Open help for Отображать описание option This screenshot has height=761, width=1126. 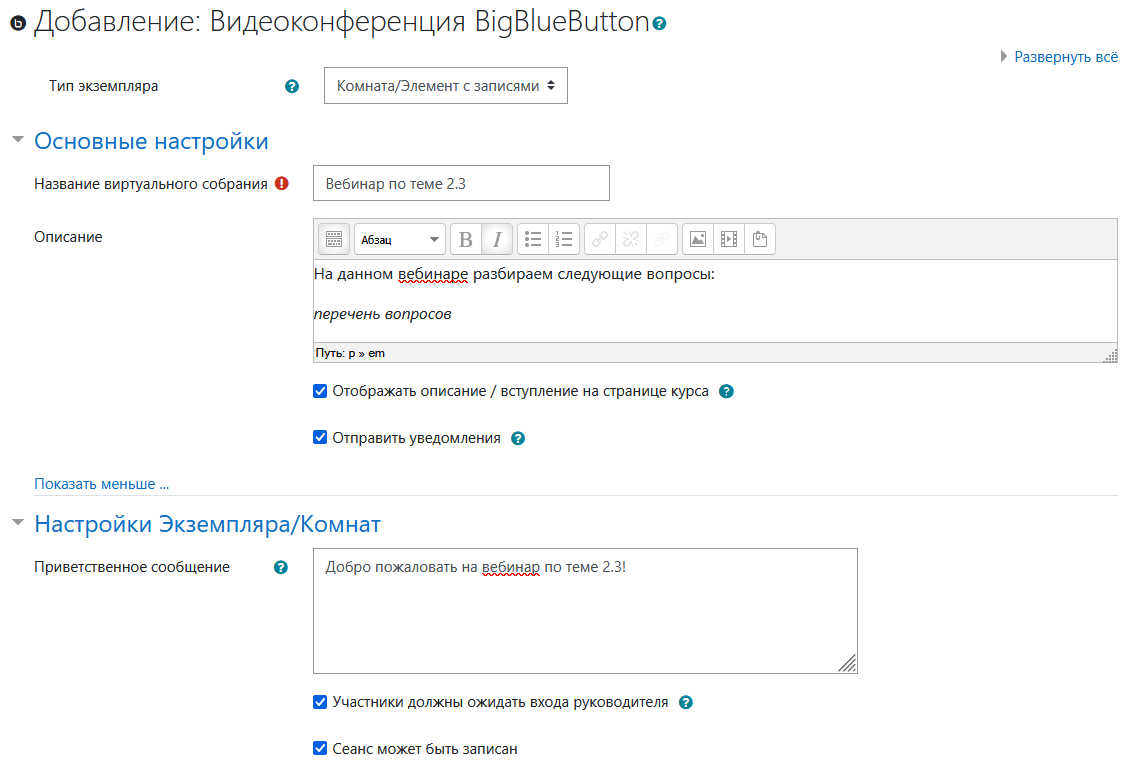point(727,391)
